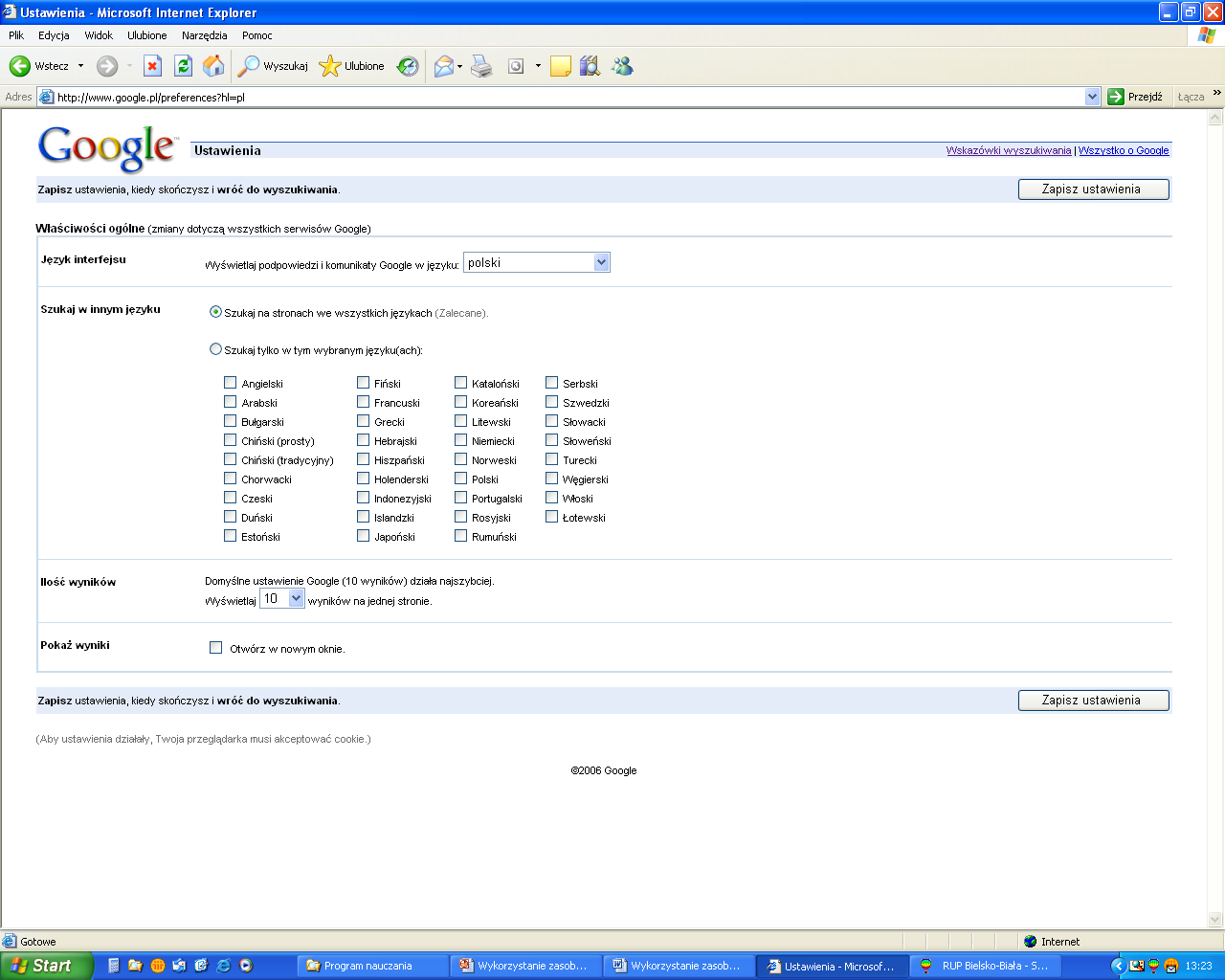Open the calculator quick launch icon
The image size is (1225, 980).
tap(113, 966)
